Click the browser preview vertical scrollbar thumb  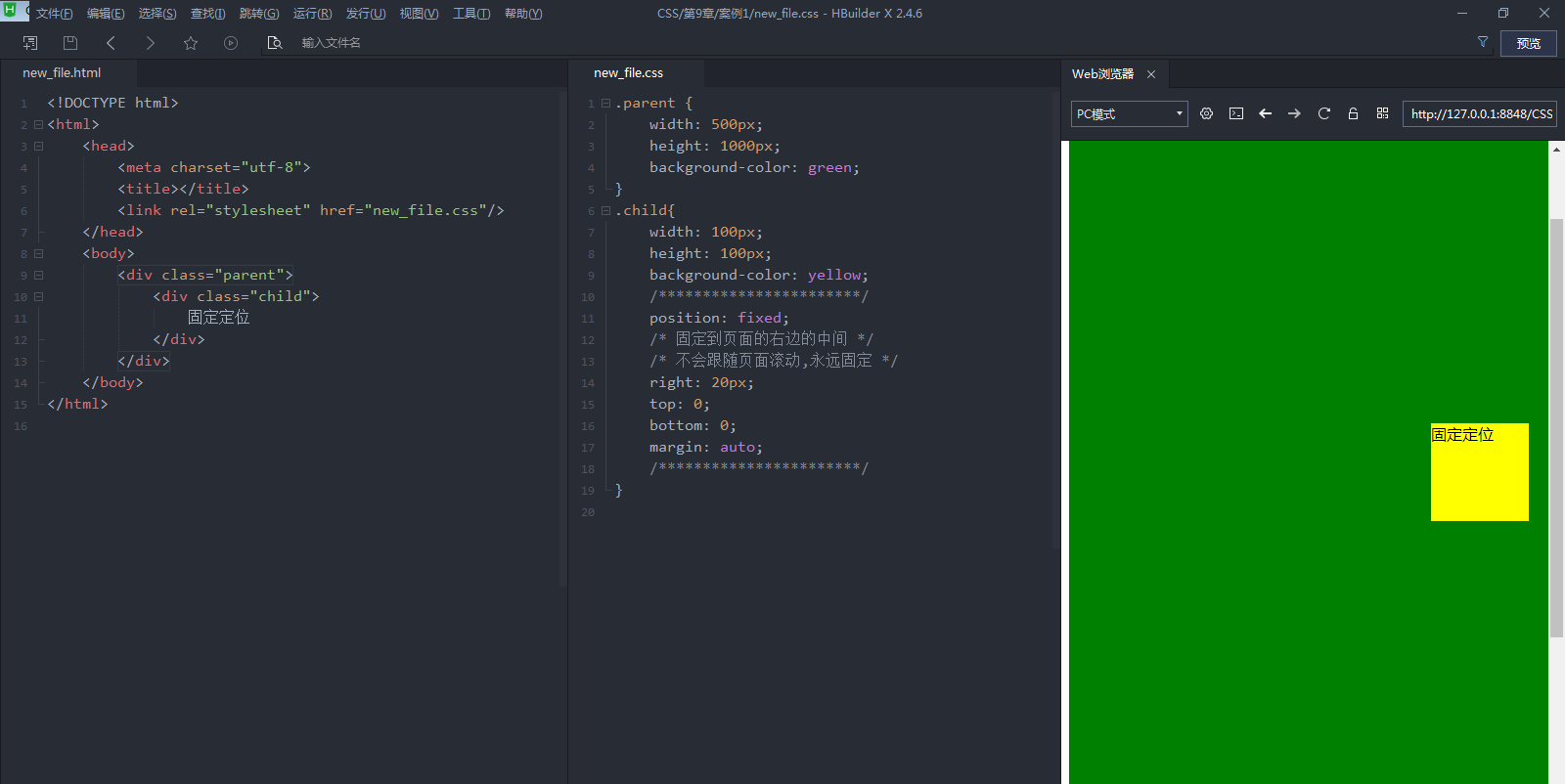tap(1556, 428)
